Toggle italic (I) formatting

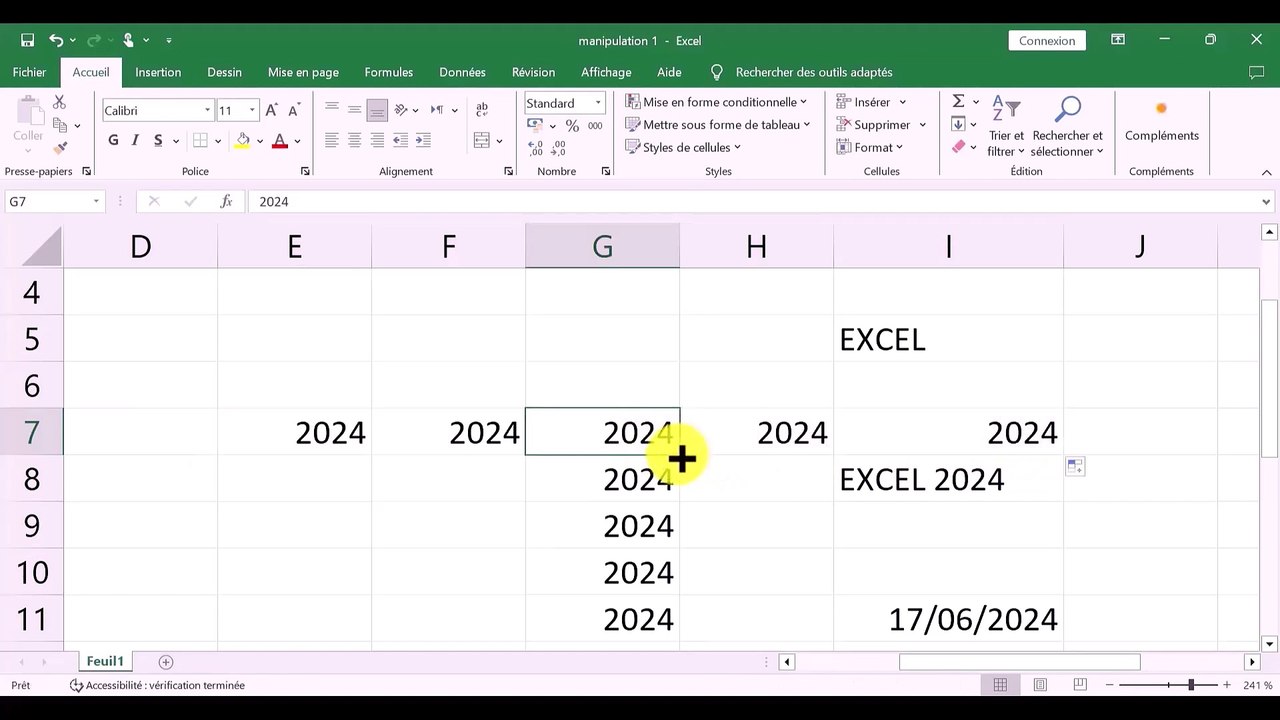click(x=135, y=141)
